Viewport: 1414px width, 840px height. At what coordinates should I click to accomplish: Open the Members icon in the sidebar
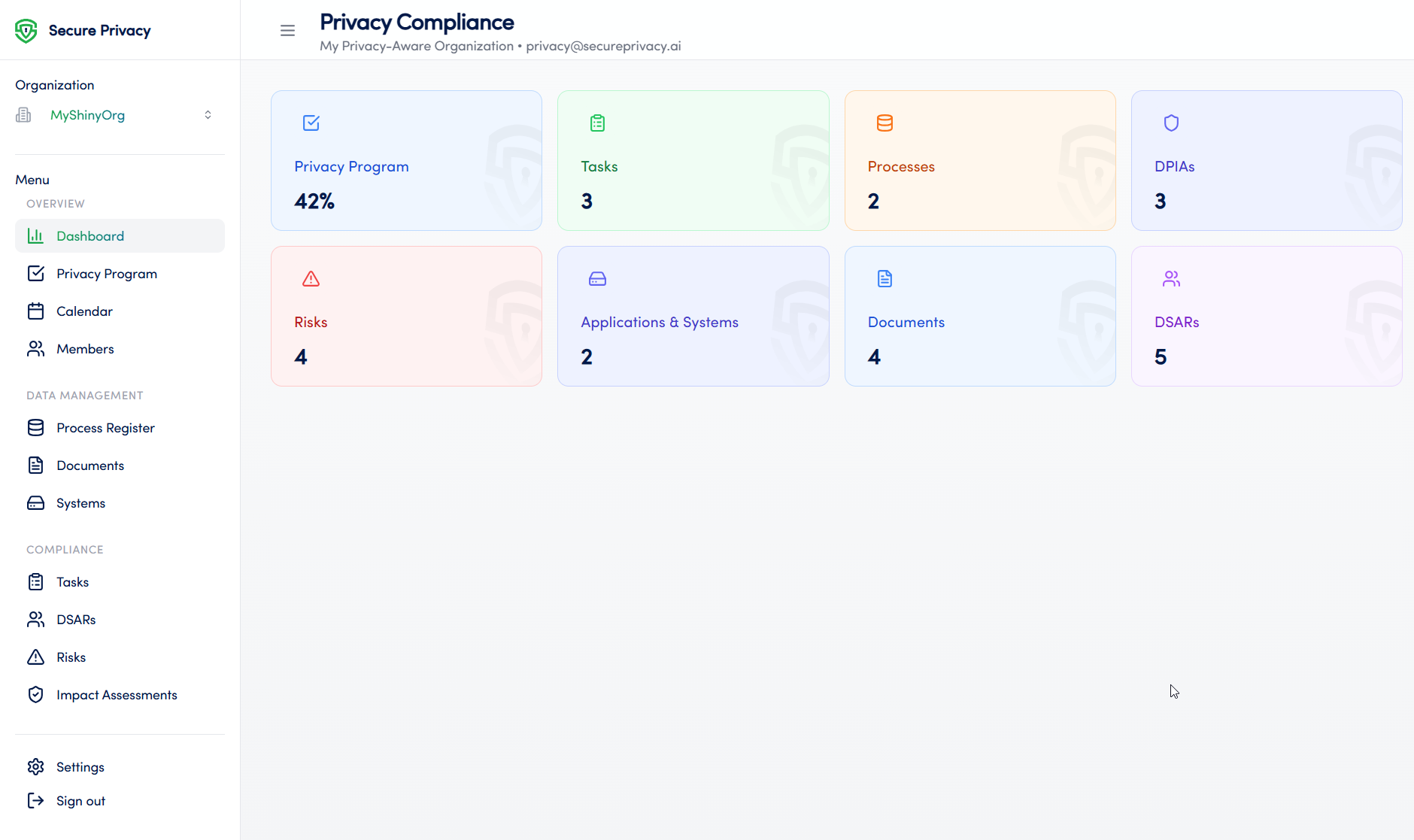click(x=36, y=348)
